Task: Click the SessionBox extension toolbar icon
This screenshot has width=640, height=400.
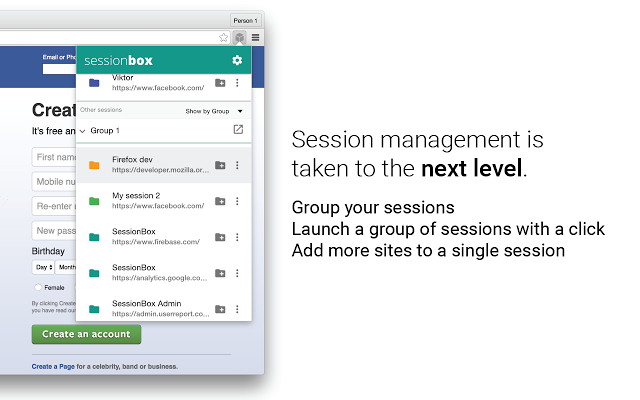Action: [240, 38]
